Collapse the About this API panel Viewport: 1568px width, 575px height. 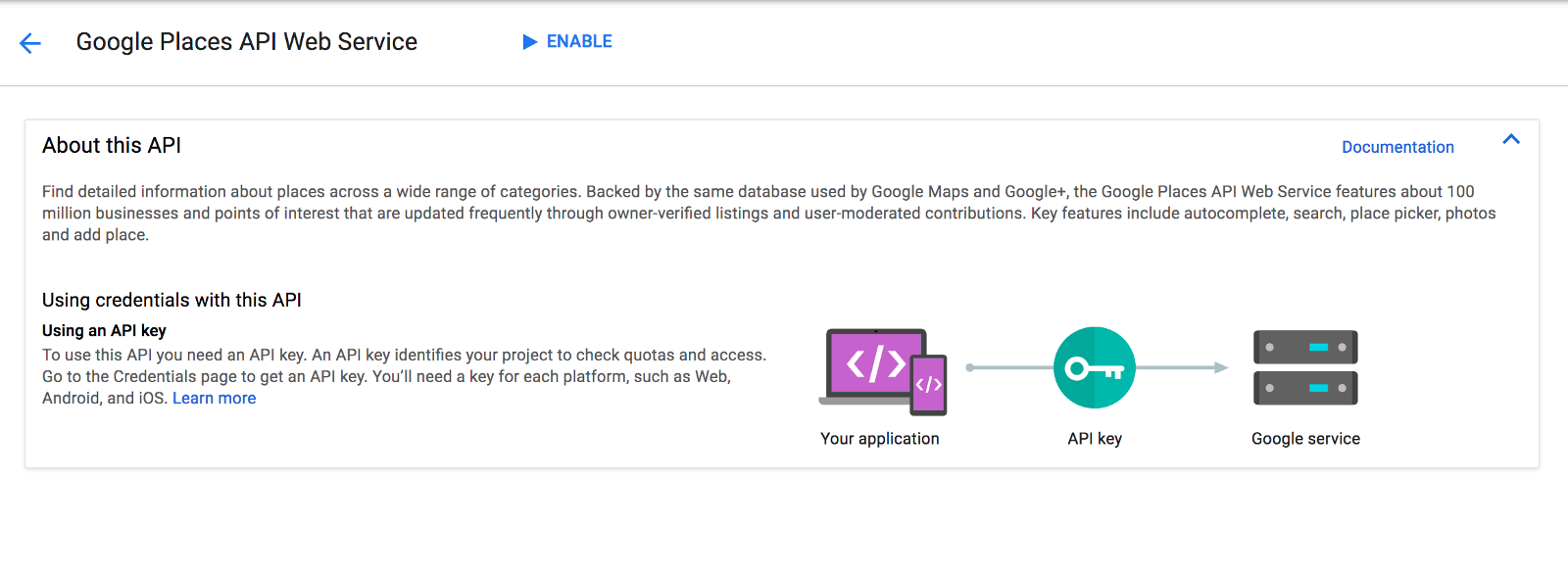tap(1510, 140)
